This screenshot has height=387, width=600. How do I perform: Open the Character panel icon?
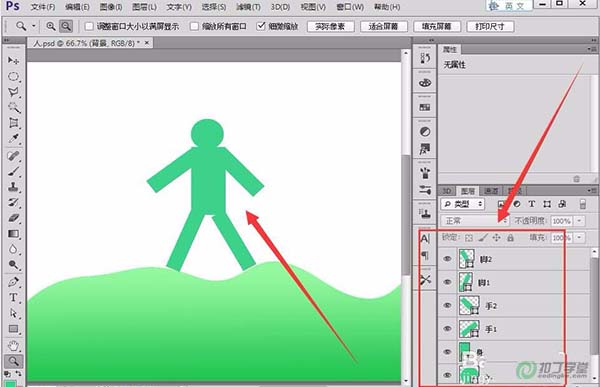(425, 239)
